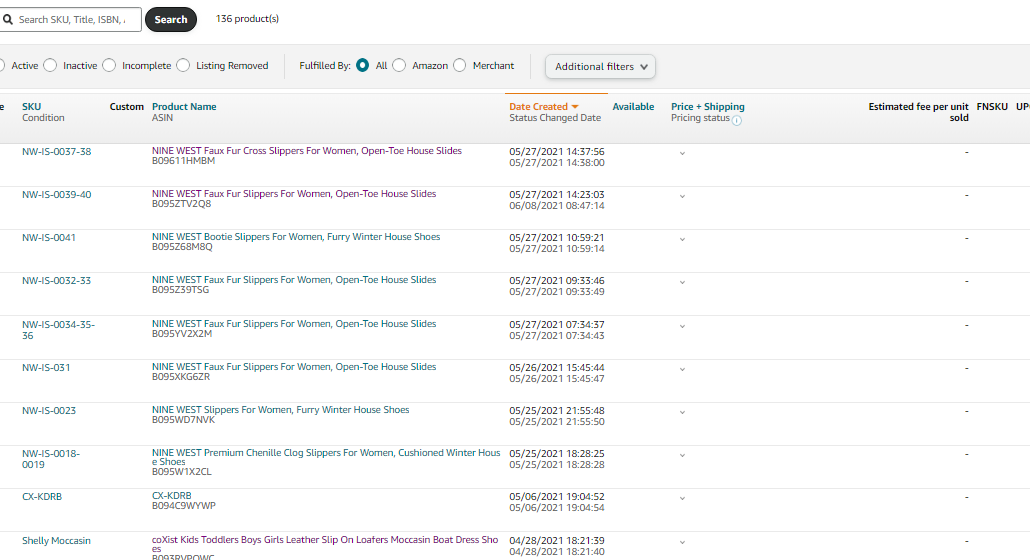Open SKU link NW-IS-031
Image resolution: width=1030 pixels, height=560 pixels.
click(46, 368)
